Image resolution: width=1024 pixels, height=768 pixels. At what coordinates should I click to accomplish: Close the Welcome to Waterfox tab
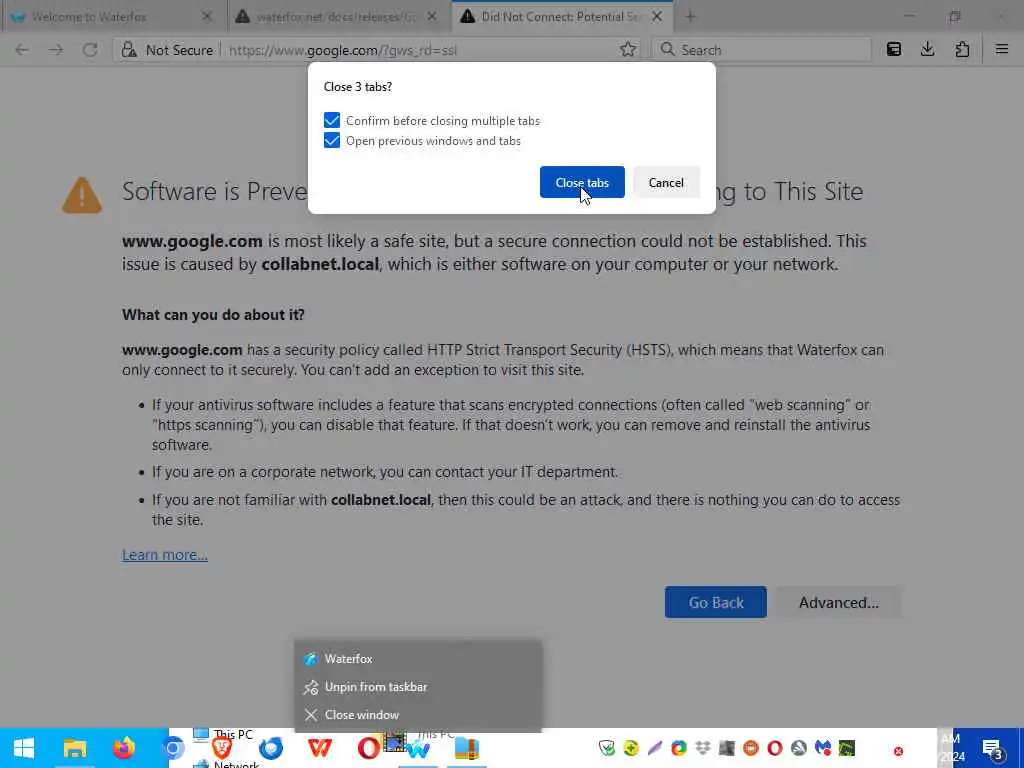[x=207, y=17]
